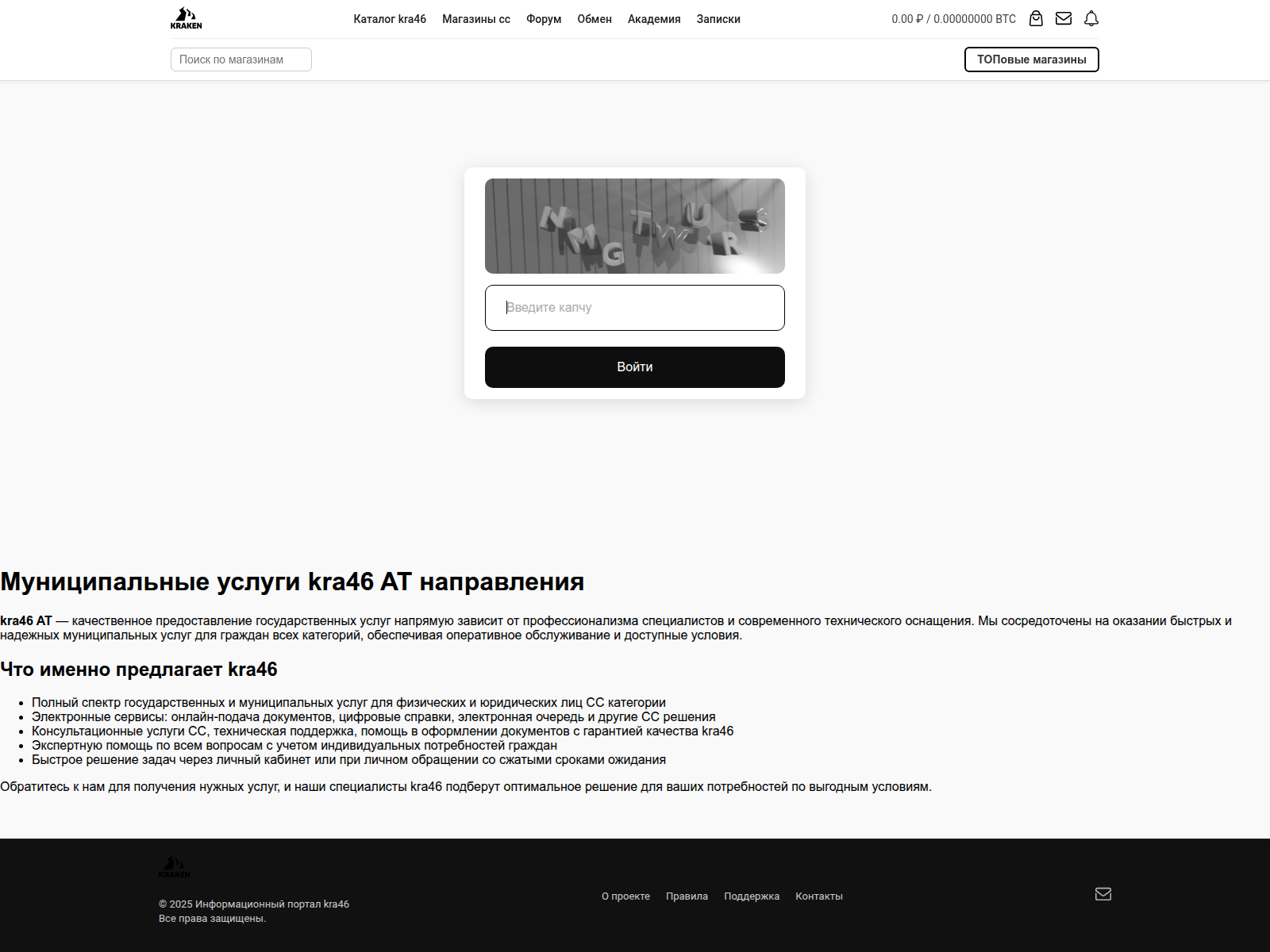Image resolution: width=1270 pixels, height=952 pixels.
Task: Click paragraph starting Обратитесь к нам
Action: click(466, 787)
